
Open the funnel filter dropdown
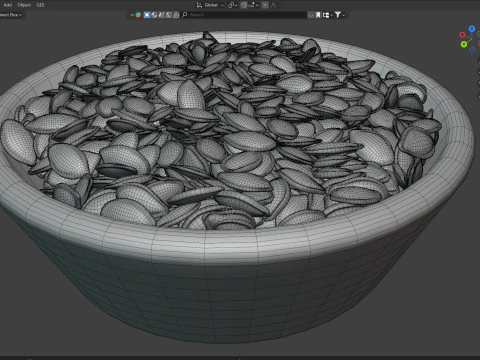point(340,15)
